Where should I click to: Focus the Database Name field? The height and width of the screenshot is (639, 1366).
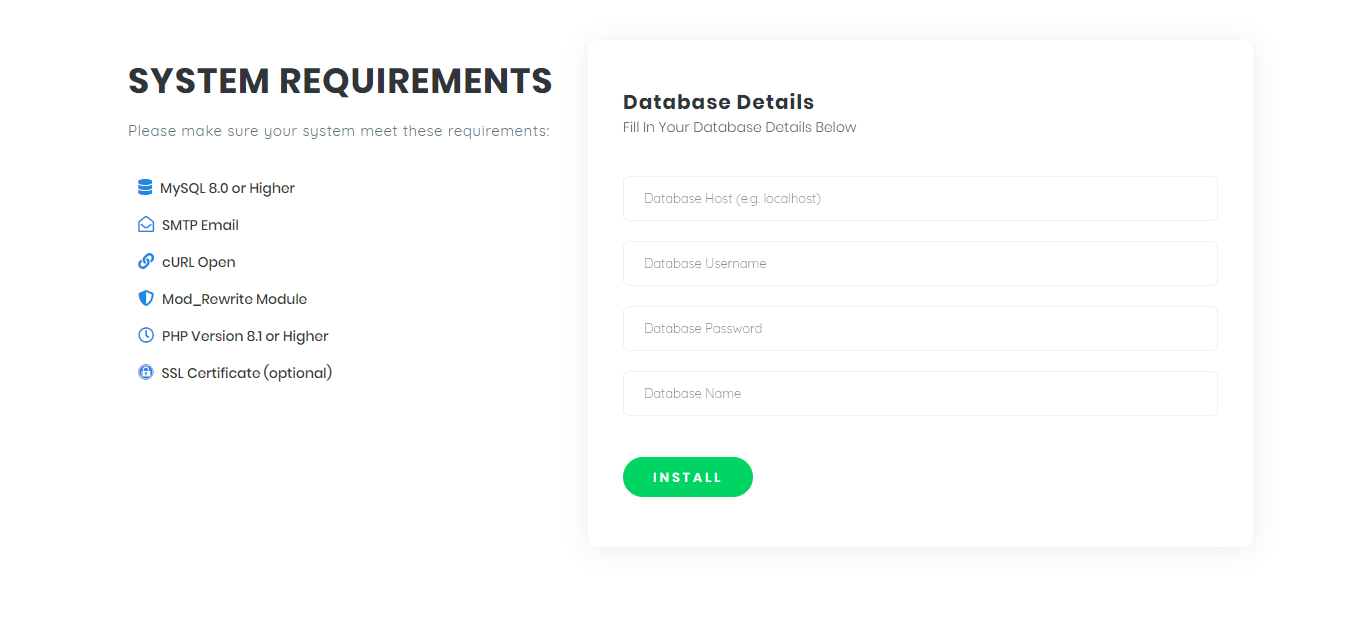pos(920,393)
